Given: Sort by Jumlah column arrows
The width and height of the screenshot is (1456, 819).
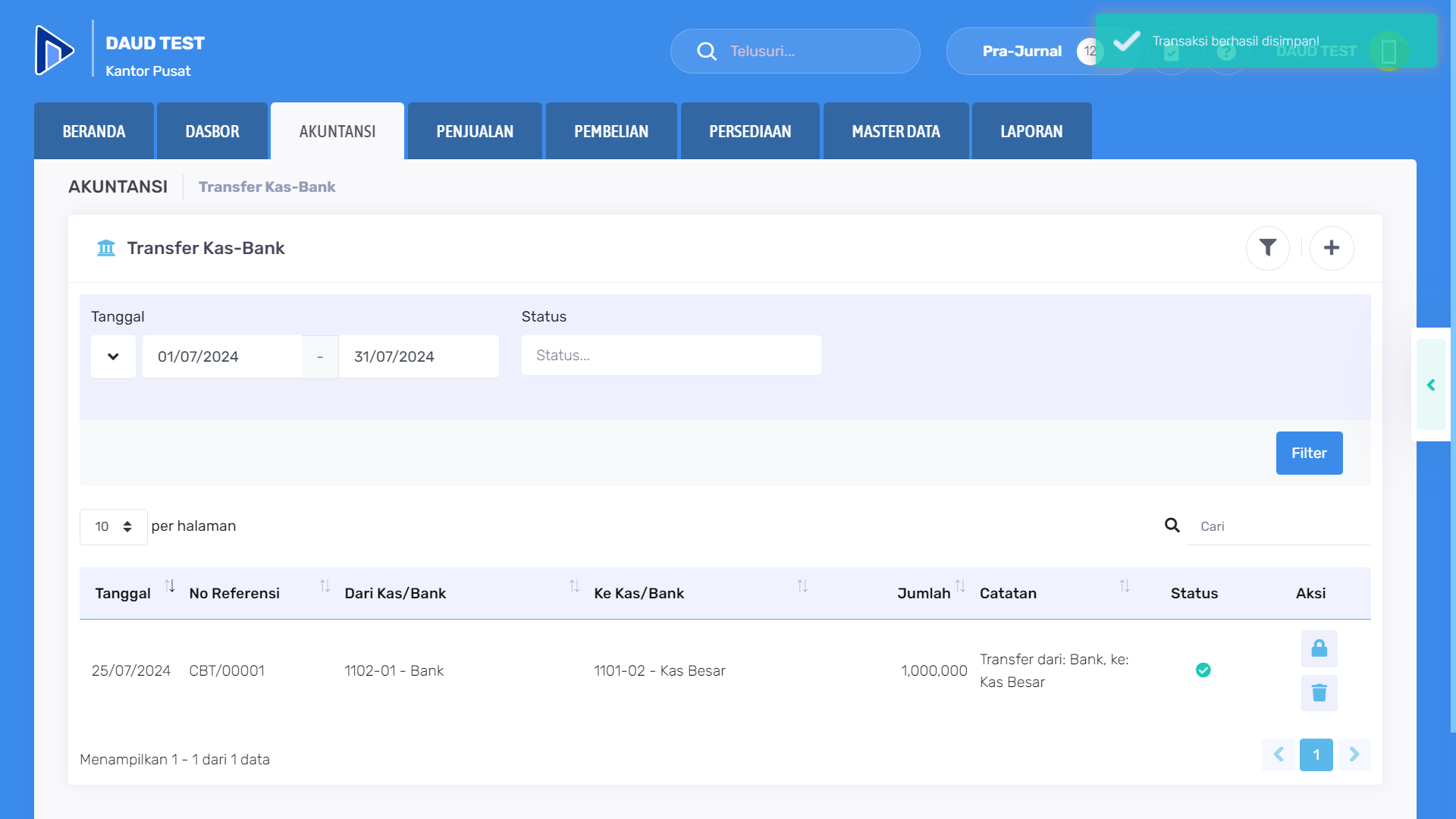Looking at the screenshot, I should coord(960,586).
